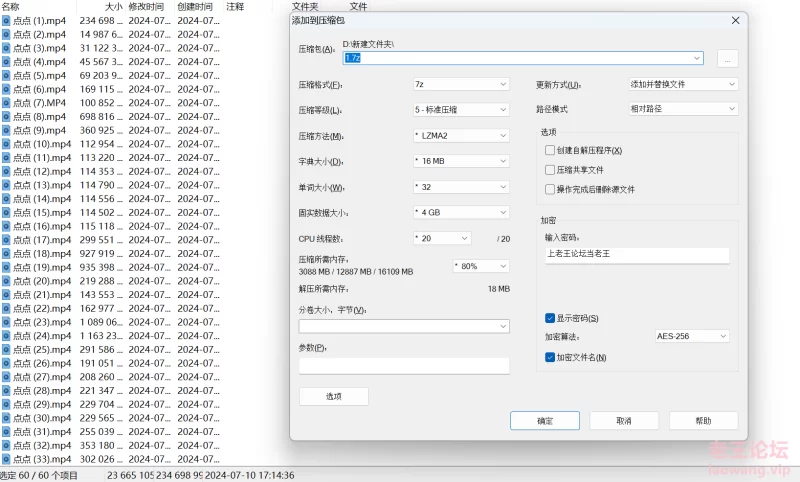The height and width of the screenshot is (482, 800).
Task: Expand the 路径模式 相对路径 dropdown
Action: (x=683, y=109)
